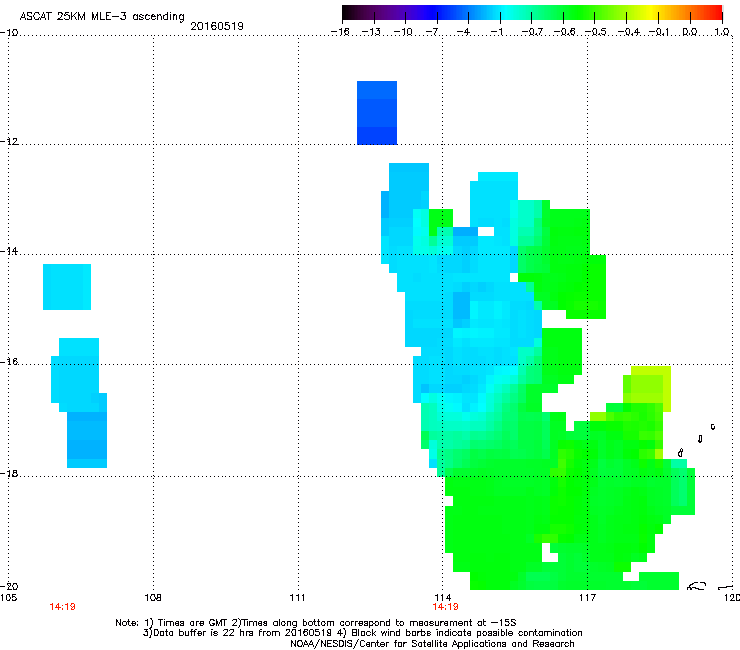This screenshot has width=740, height=650.
Task: Click the NOAA/NESDIS credit line
Action: point(432,644)
